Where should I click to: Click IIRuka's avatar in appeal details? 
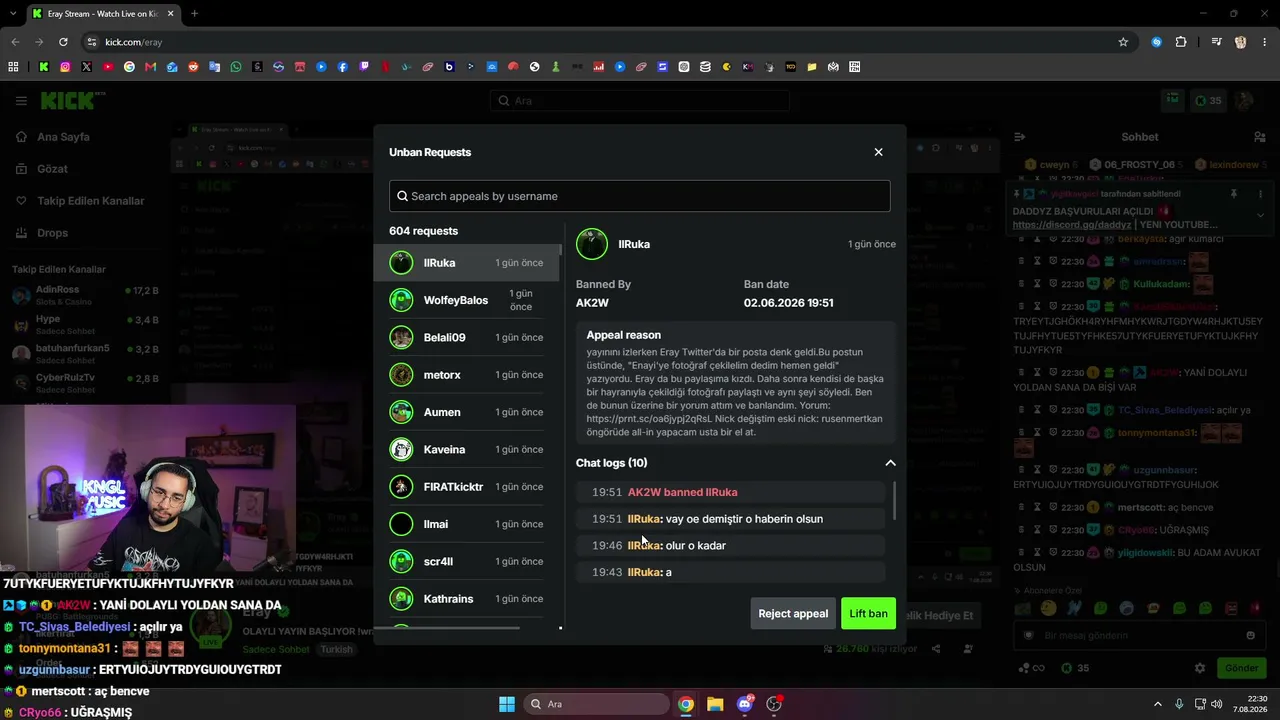click(x=592, y=244)
